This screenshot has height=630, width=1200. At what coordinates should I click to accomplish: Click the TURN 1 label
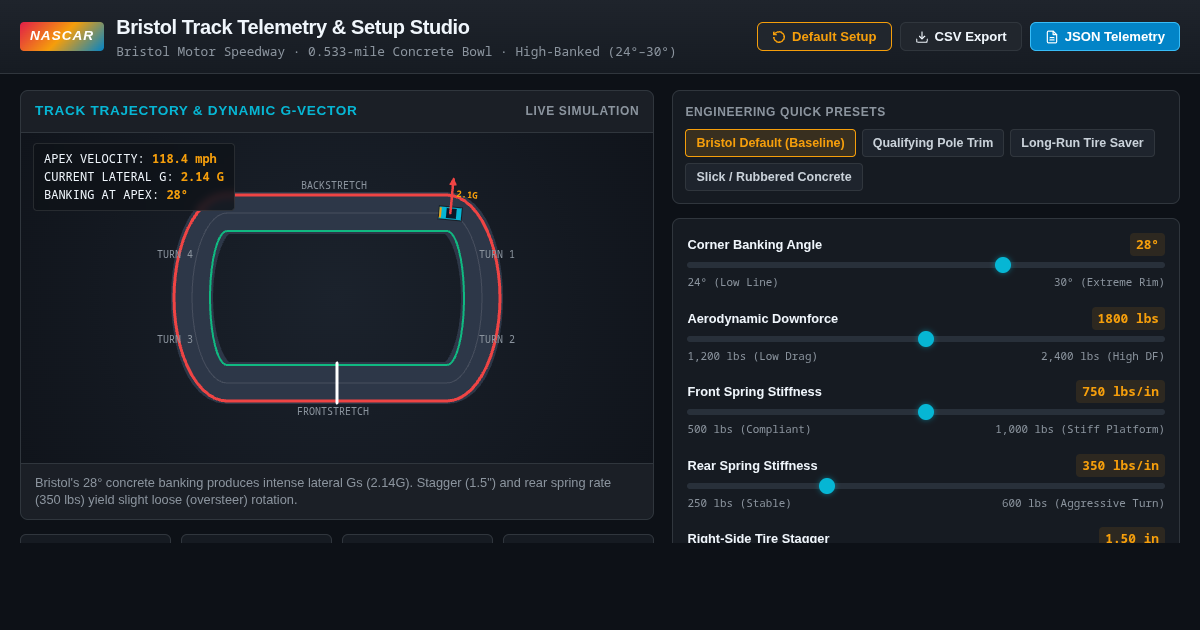click(x=497, y=255)
